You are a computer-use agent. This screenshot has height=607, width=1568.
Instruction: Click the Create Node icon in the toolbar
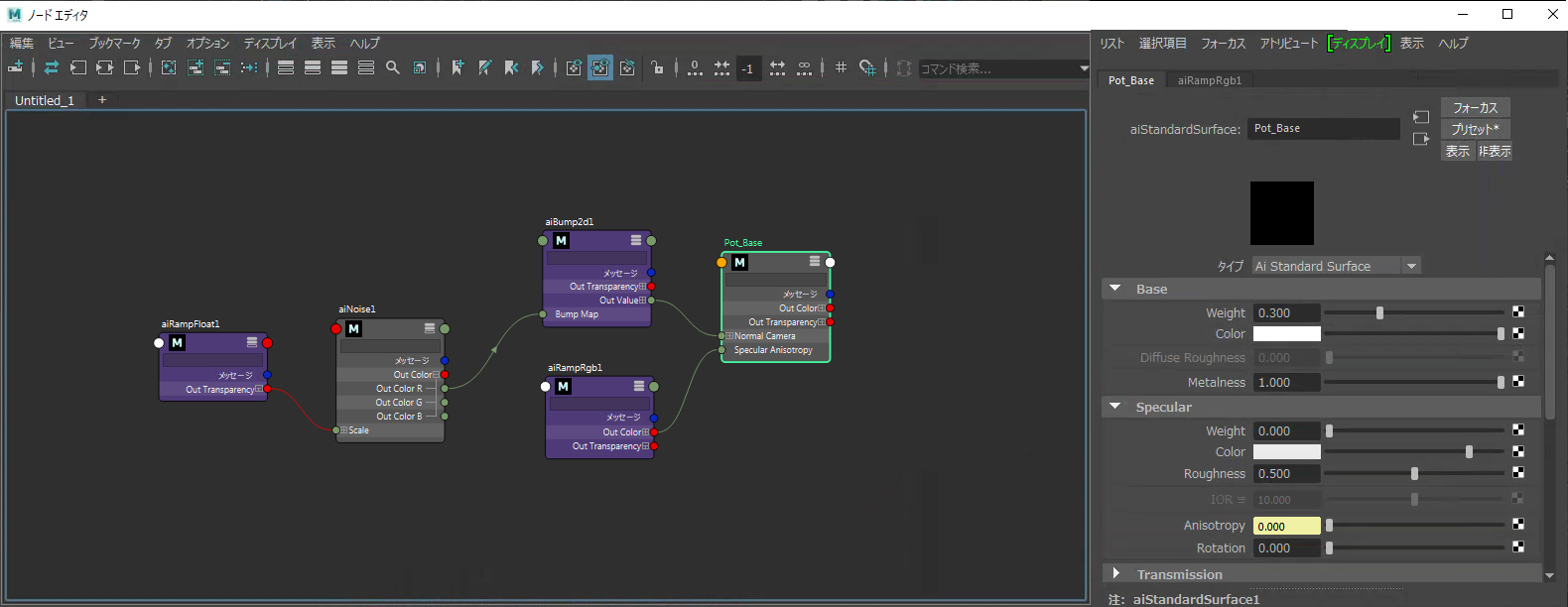pyautogui.click(x=16, y=67)
